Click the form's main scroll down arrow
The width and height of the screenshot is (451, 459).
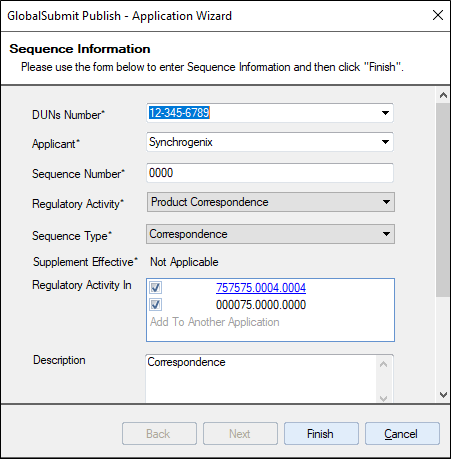coord(443,395)
